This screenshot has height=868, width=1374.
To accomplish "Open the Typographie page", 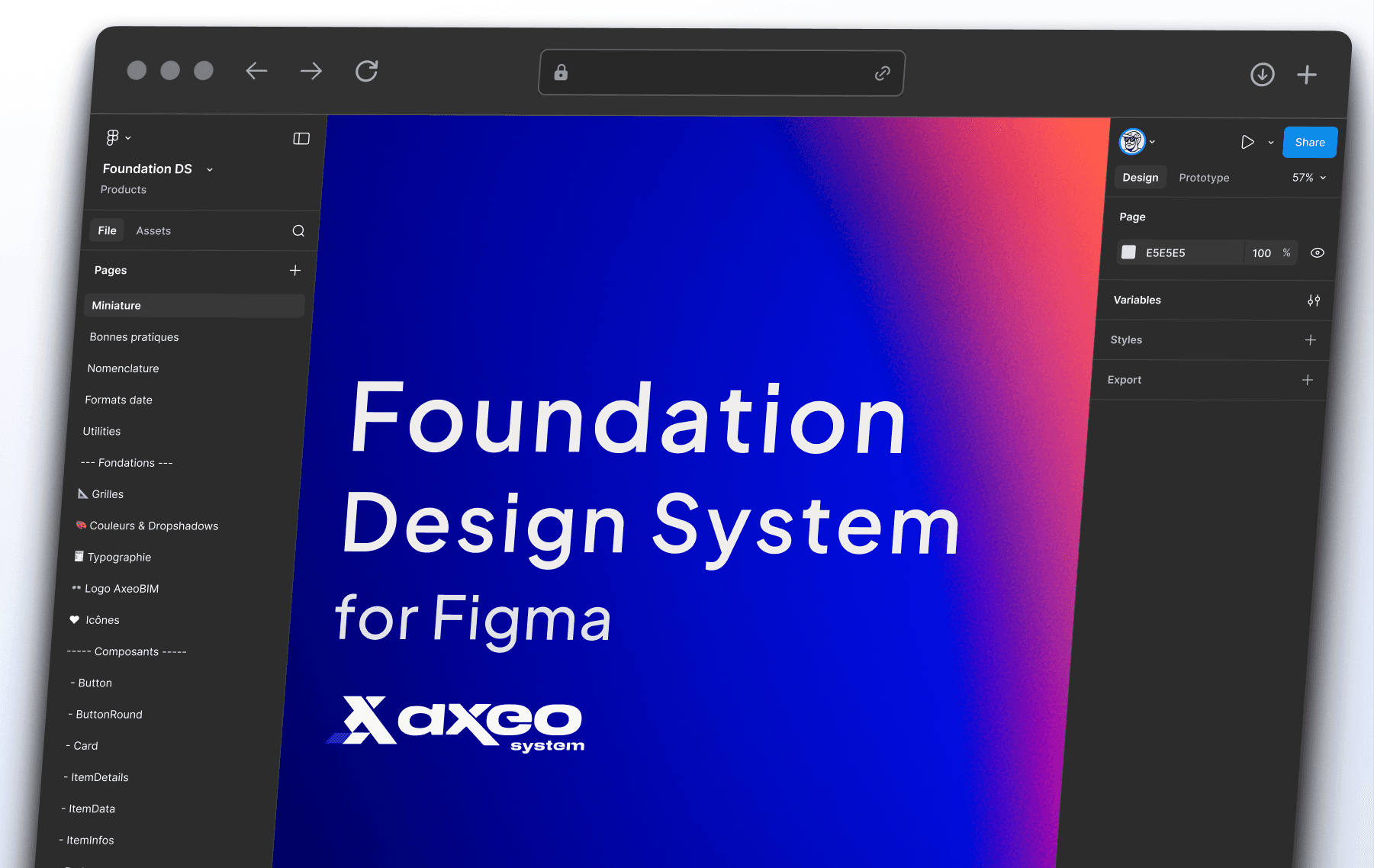I will coord(112,558).
